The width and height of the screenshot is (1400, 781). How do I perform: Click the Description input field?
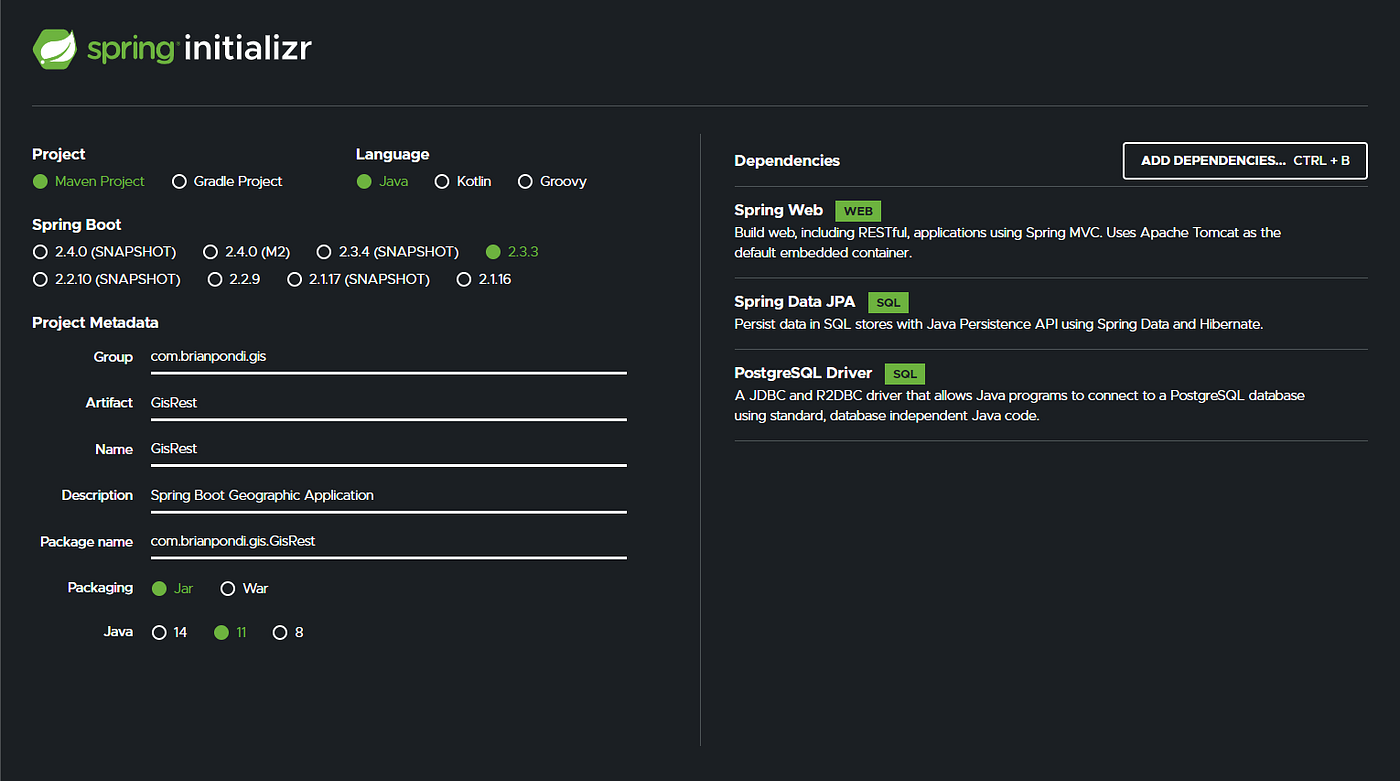point(388,495)
